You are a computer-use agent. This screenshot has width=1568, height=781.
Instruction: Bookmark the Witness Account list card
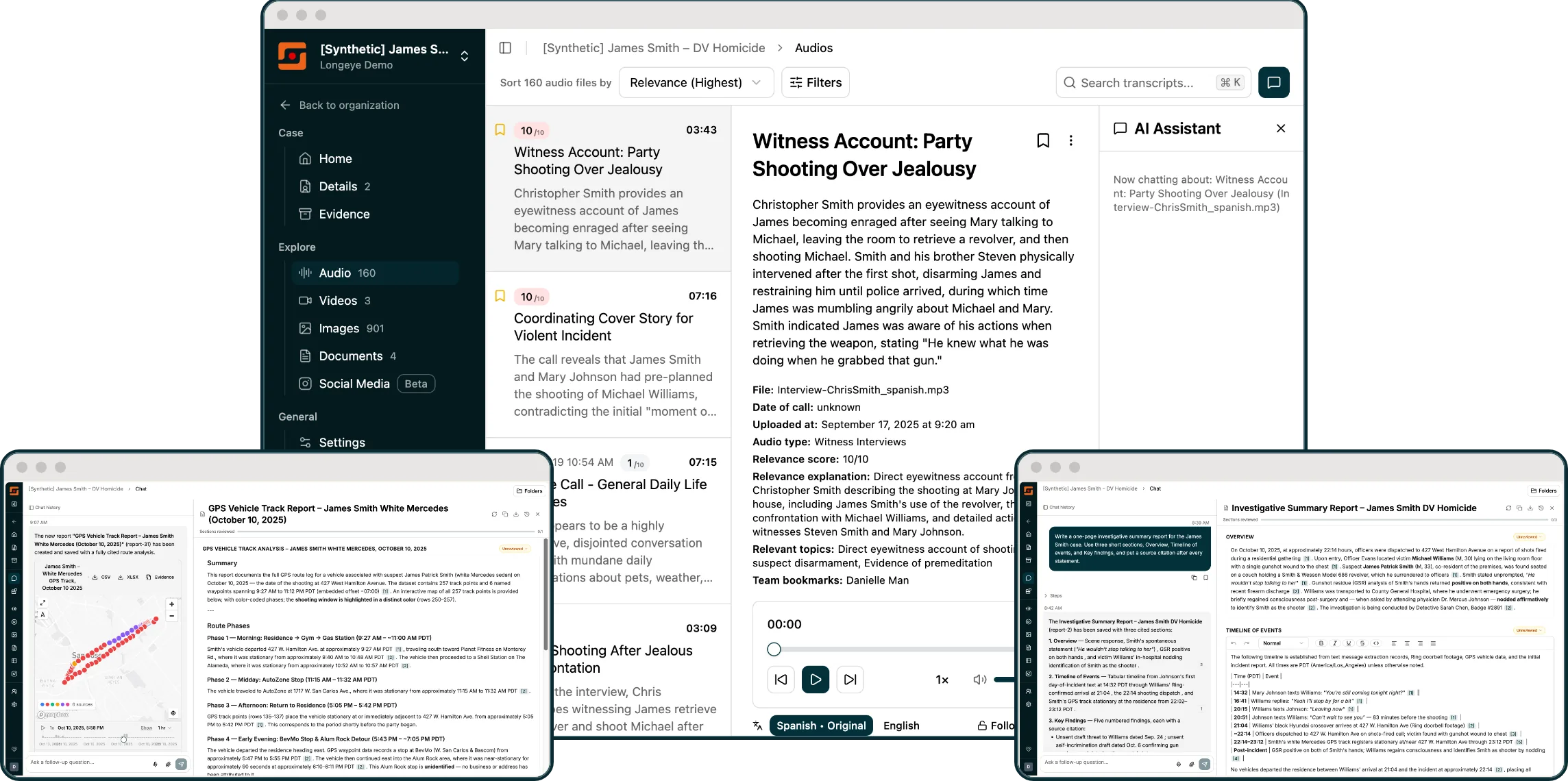click(500, 129)
